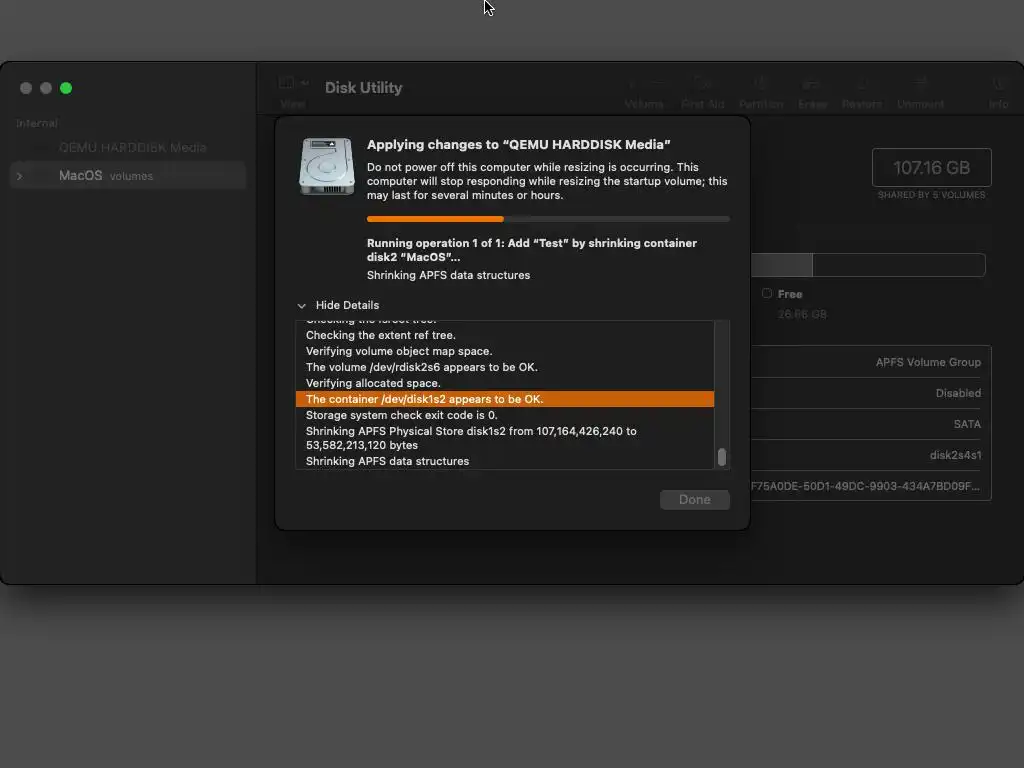
Task: Open the Info toolbar icon
Action: tap(998, 84)
